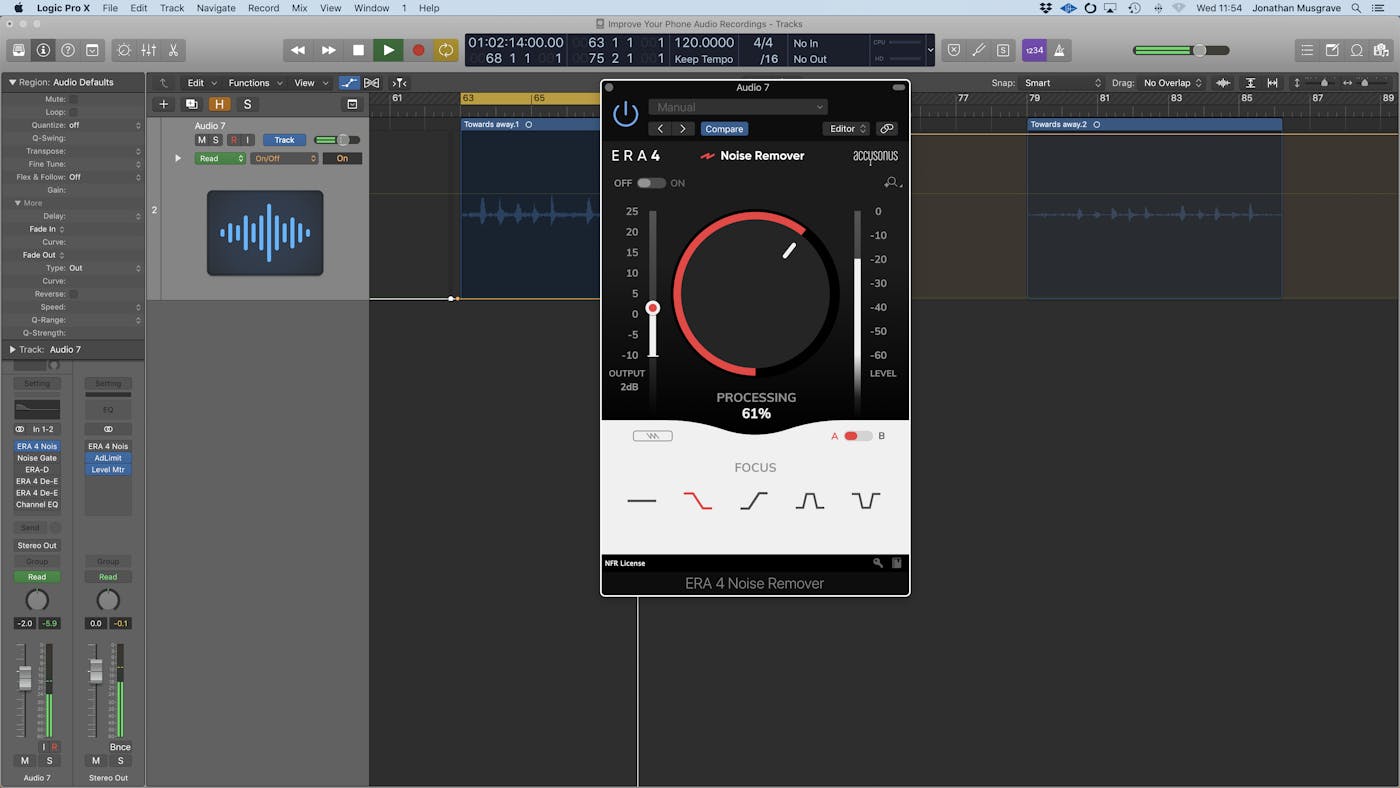
Task: Select the notch focus shape
Action: point(866,500)
